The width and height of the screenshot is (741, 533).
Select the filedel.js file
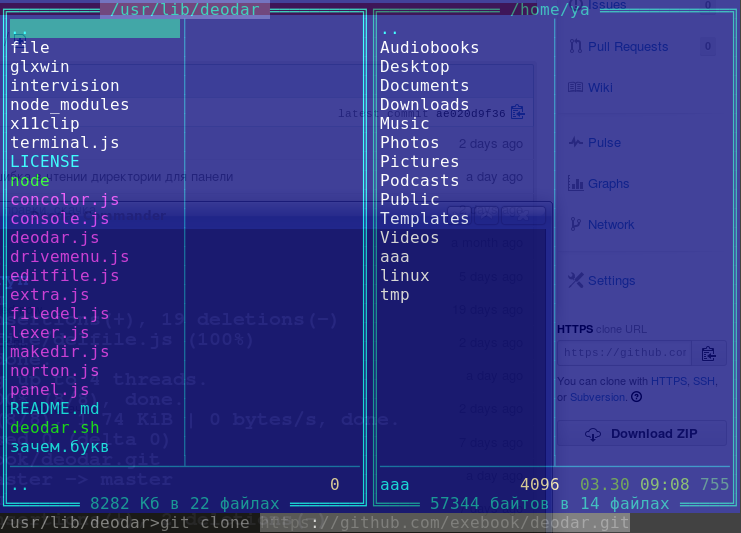(x=60, y=313)
